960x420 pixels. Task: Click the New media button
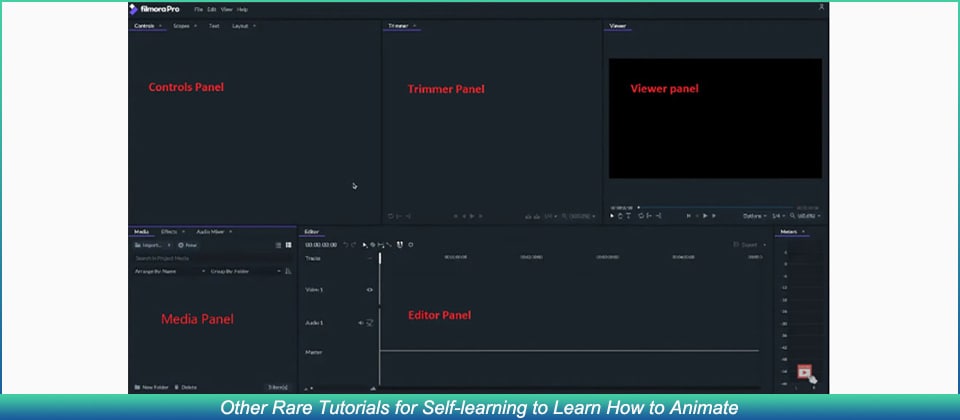[187, 245]
